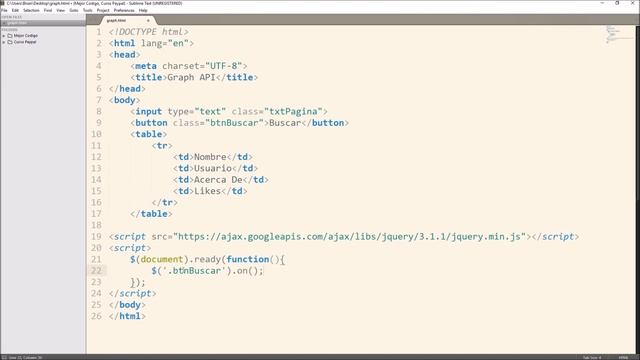Click line number 10 in the gutter
This screenshot has width=640, height=360.
point(96,134)
